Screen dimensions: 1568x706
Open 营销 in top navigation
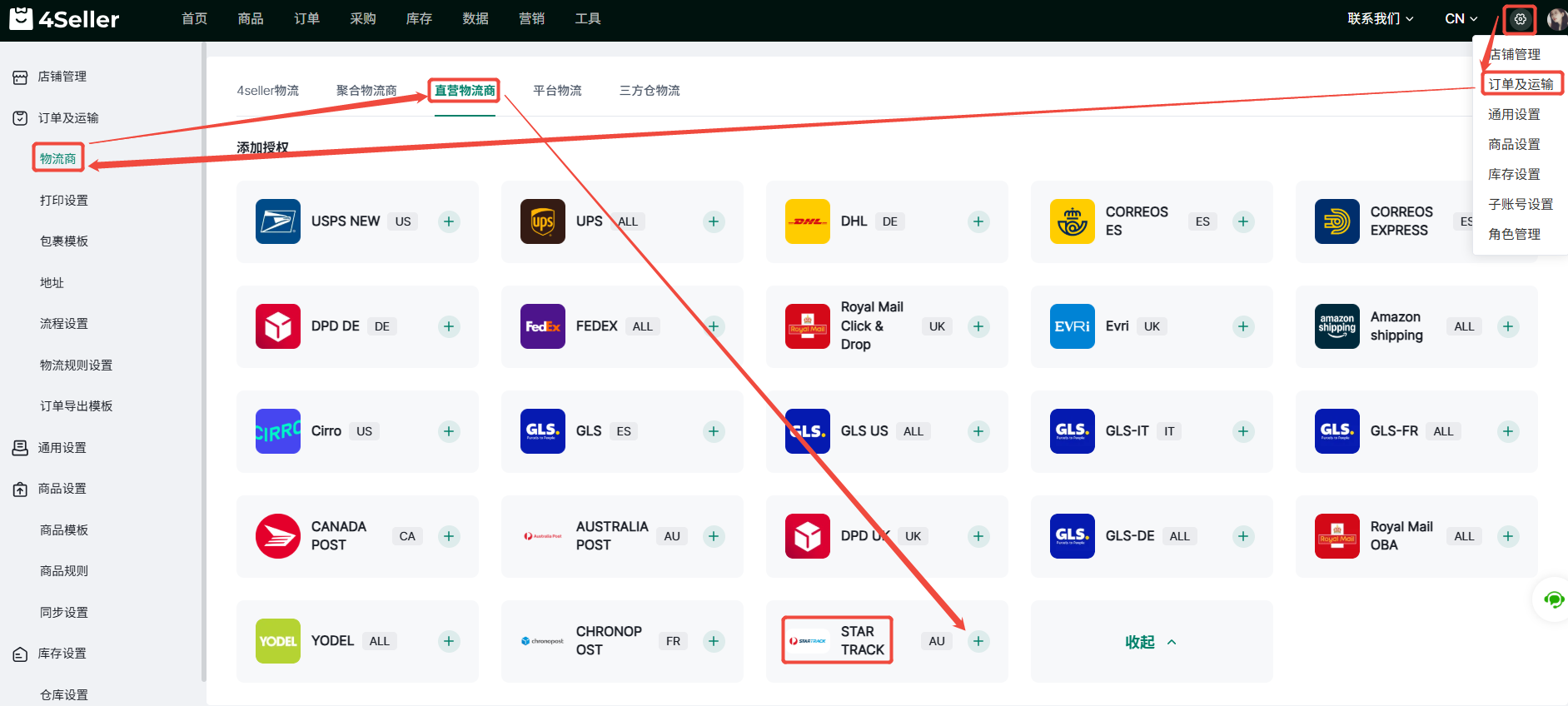[x=532, y=18]
